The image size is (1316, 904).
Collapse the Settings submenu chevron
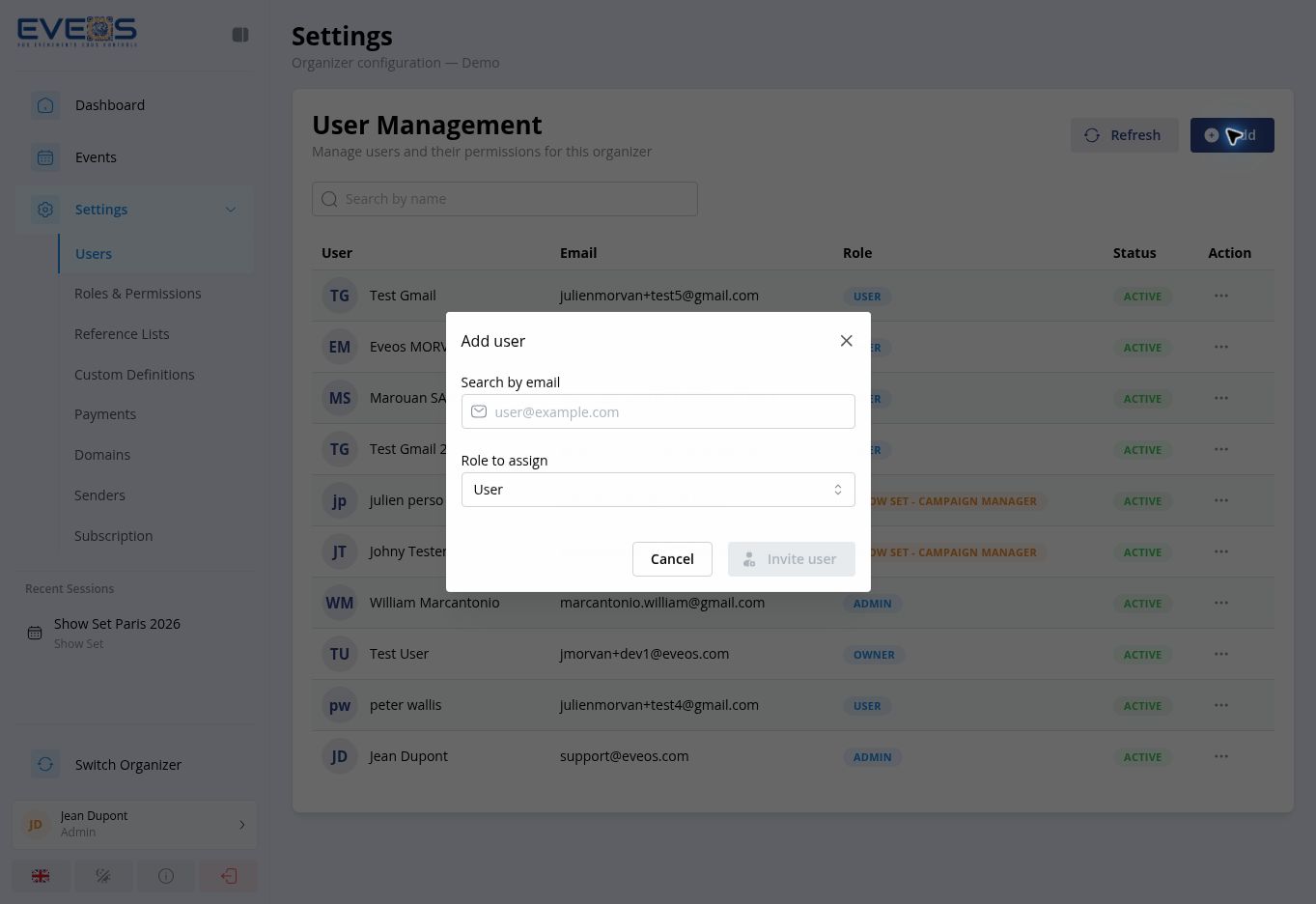(231, 210)
